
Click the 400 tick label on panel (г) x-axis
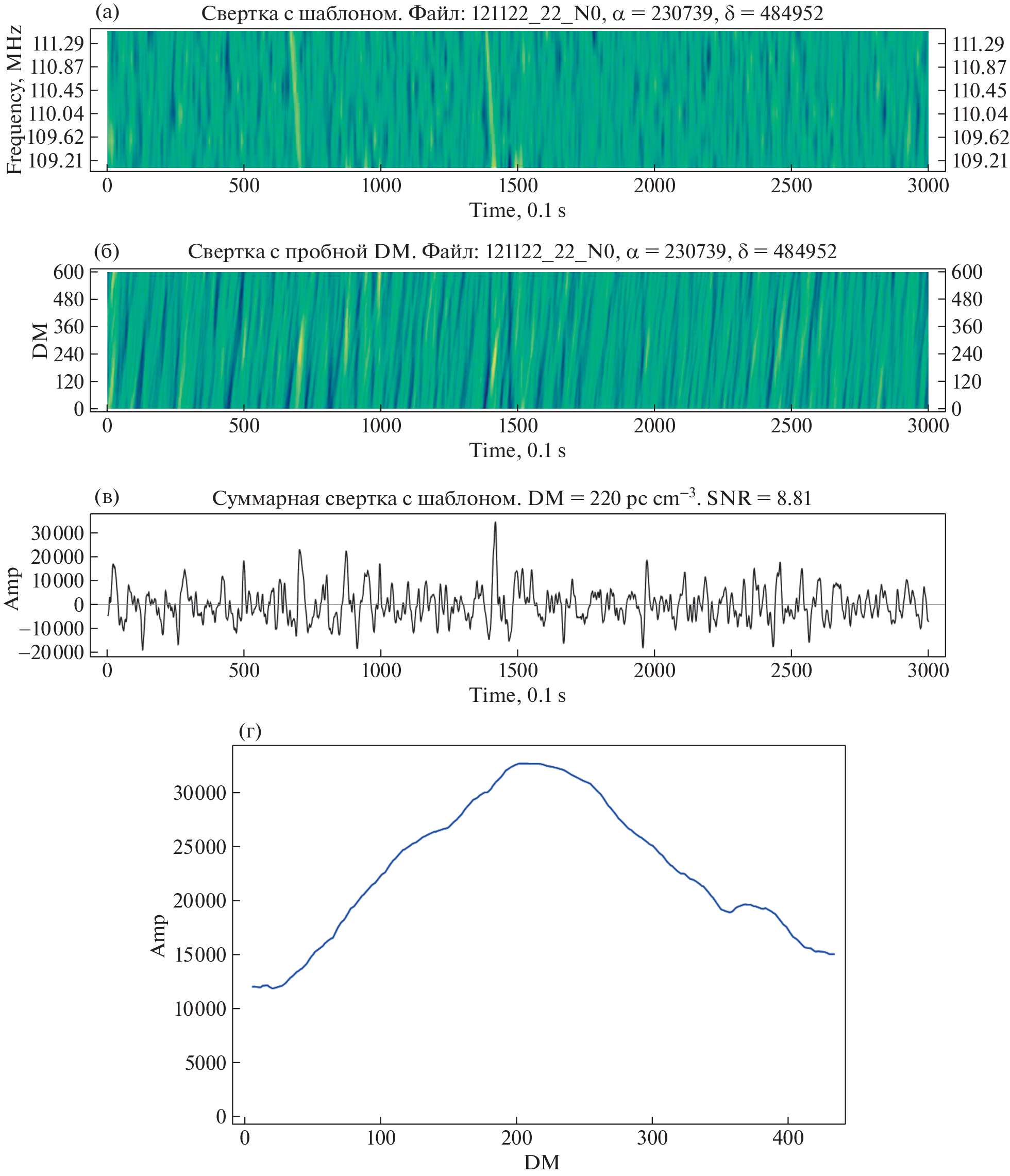tap(788, 1137)
